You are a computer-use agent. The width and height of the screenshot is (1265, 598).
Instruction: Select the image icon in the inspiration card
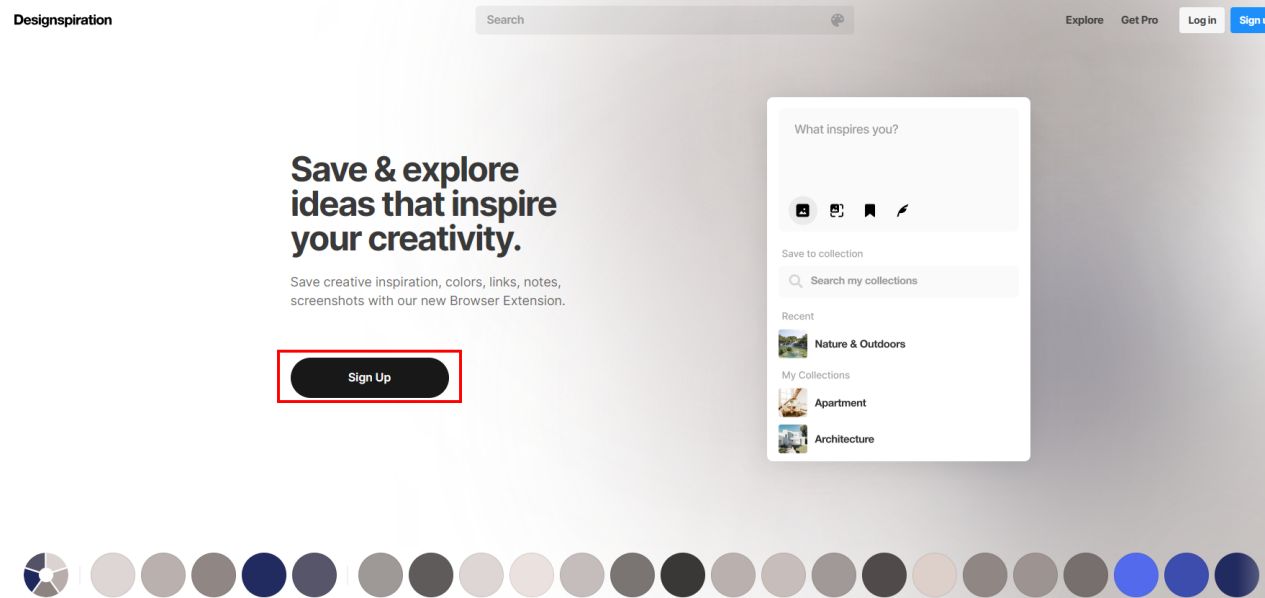802,210
